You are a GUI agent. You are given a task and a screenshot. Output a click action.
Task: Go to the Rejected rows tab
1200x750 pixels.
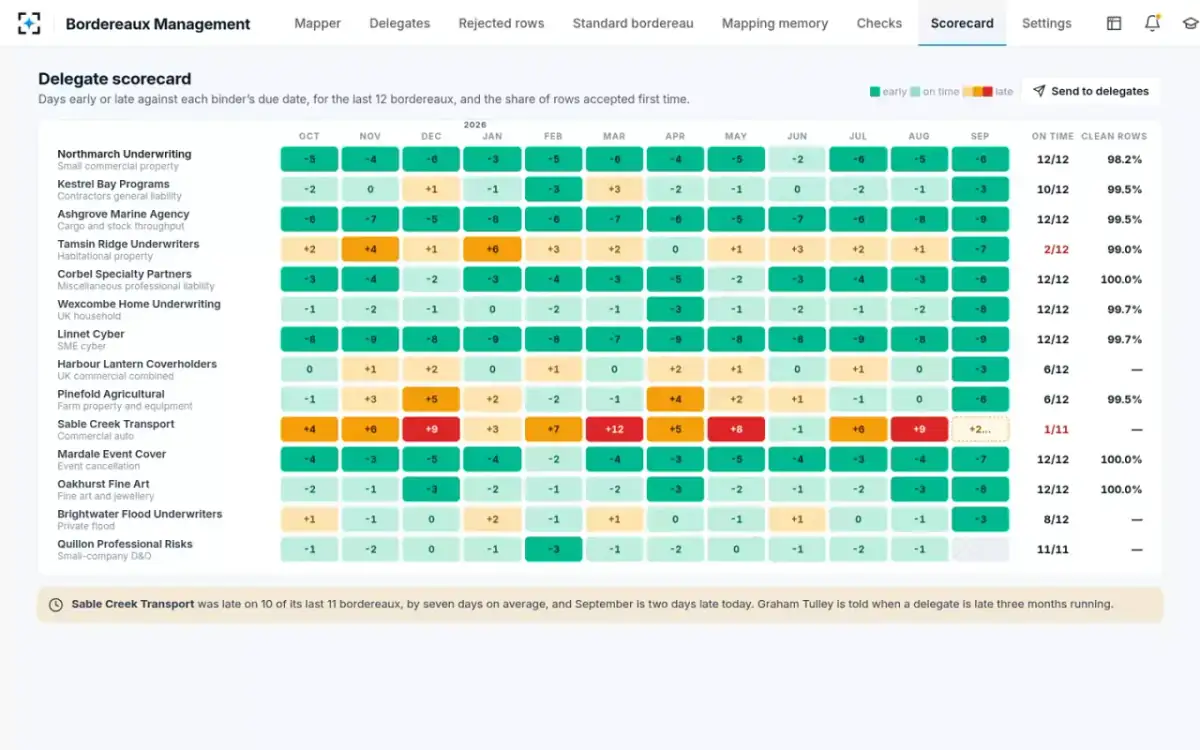pyautogui.click(x=501, y=23)
